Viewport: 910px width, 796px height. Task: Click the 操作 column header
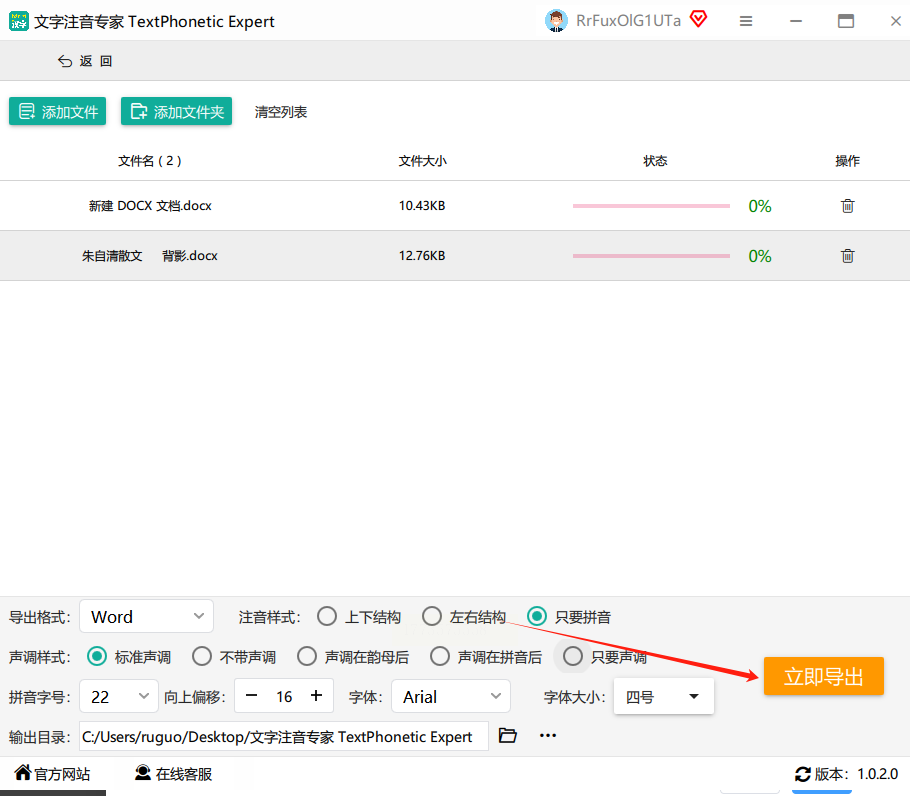(847, 161)
